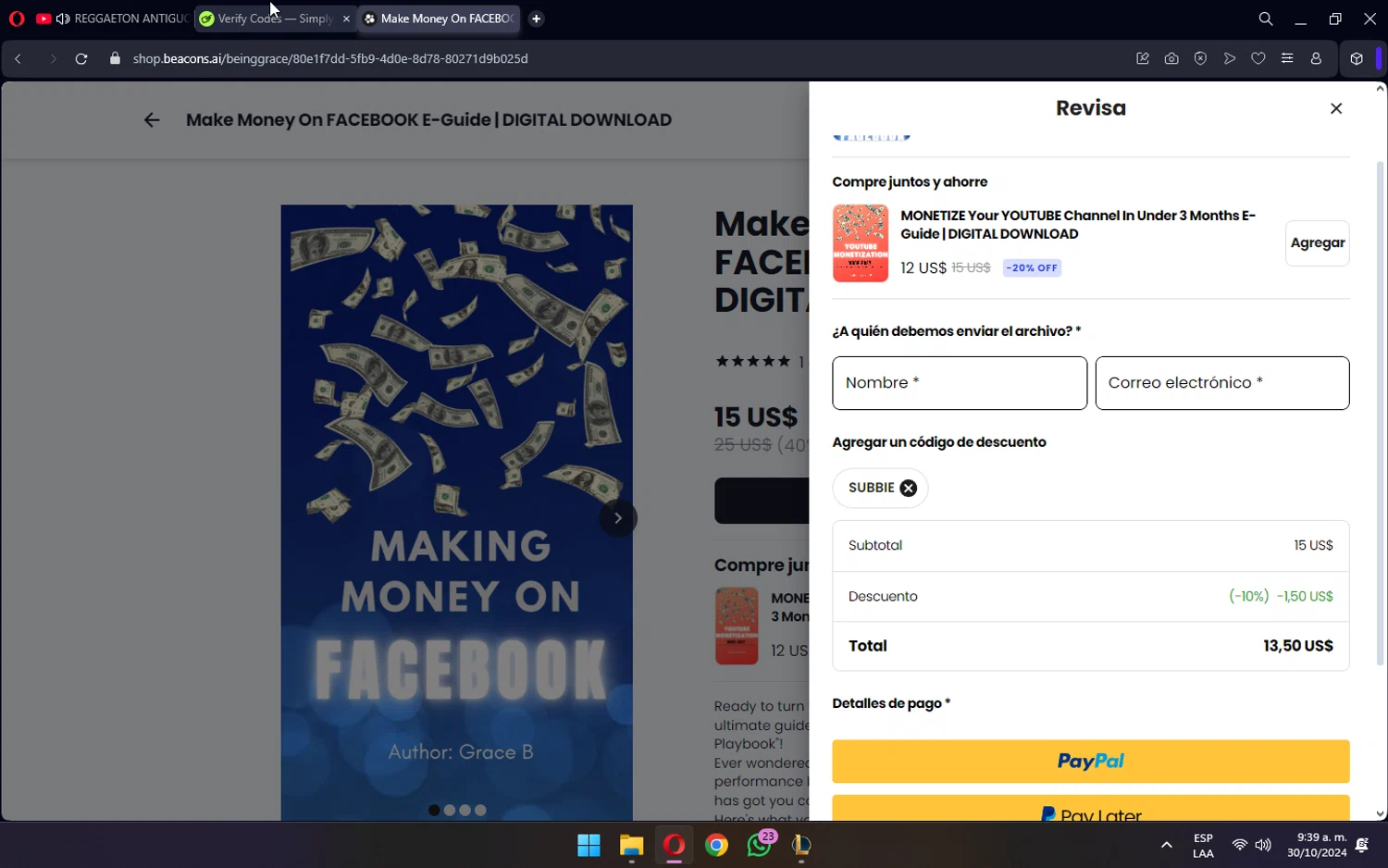This screenshot has height=868, width=1388.
Task: Close the Revisa checkout panel
Action: pyautogui.click(x=1336, y=108)
